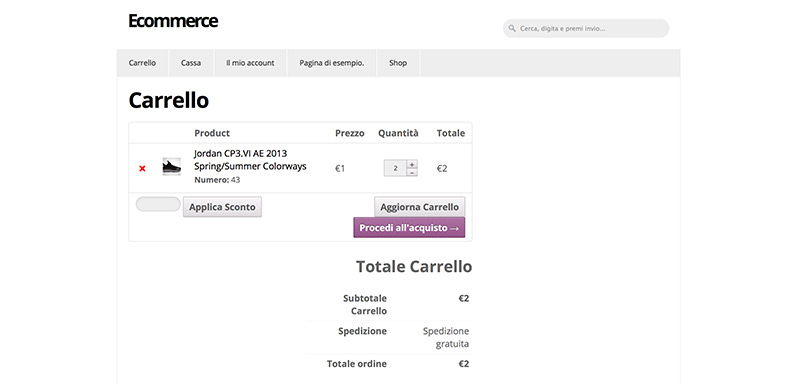Image resolution: width=800 pixels, height=384 pixels.
Task: Focus the Cerca search field
Action: [x=586, y=29]
